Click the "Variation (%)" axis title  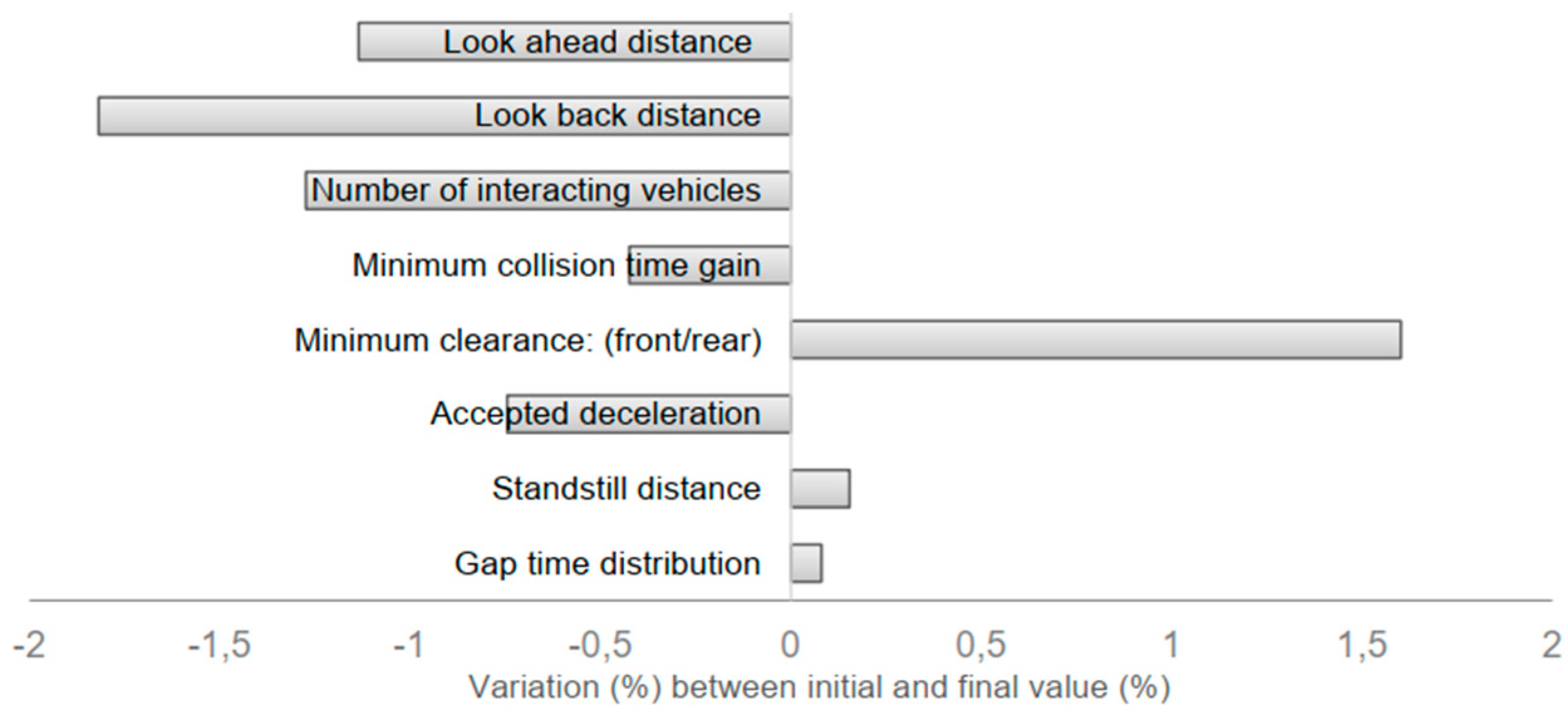[819, 687]
